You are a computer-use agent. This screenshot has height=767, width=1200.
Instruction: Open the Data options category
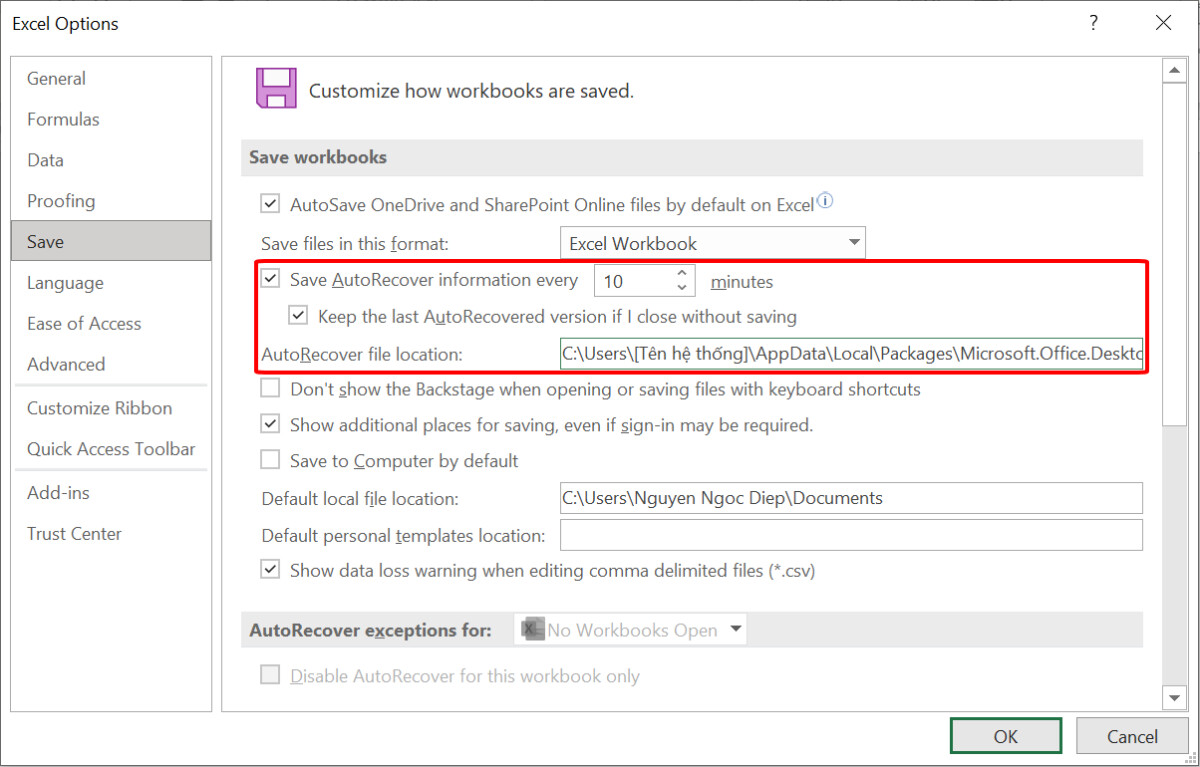tap(111, 160)
